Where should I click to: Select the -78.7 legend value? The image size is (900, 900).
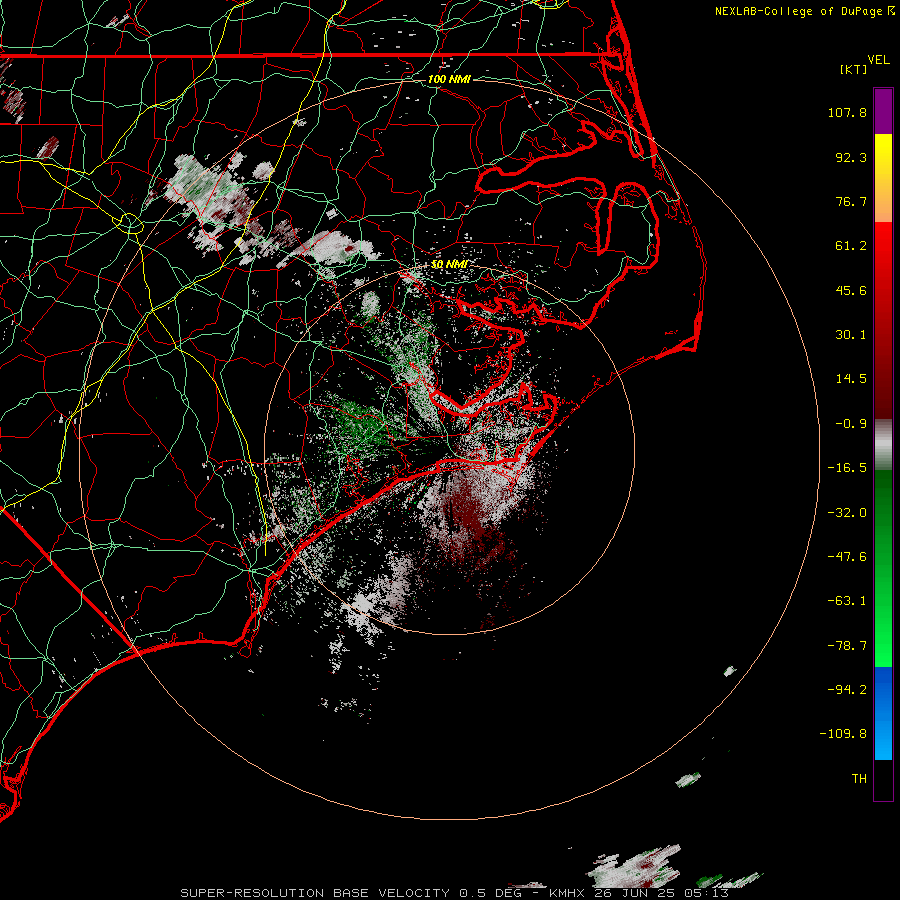pyautogui.click(x=847, y=646)
